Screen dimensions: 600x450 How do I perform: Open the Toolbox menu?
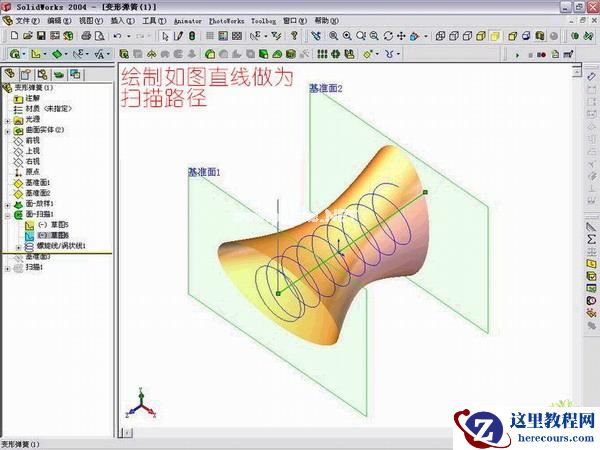pyautogui.click(x=263, y=21)
